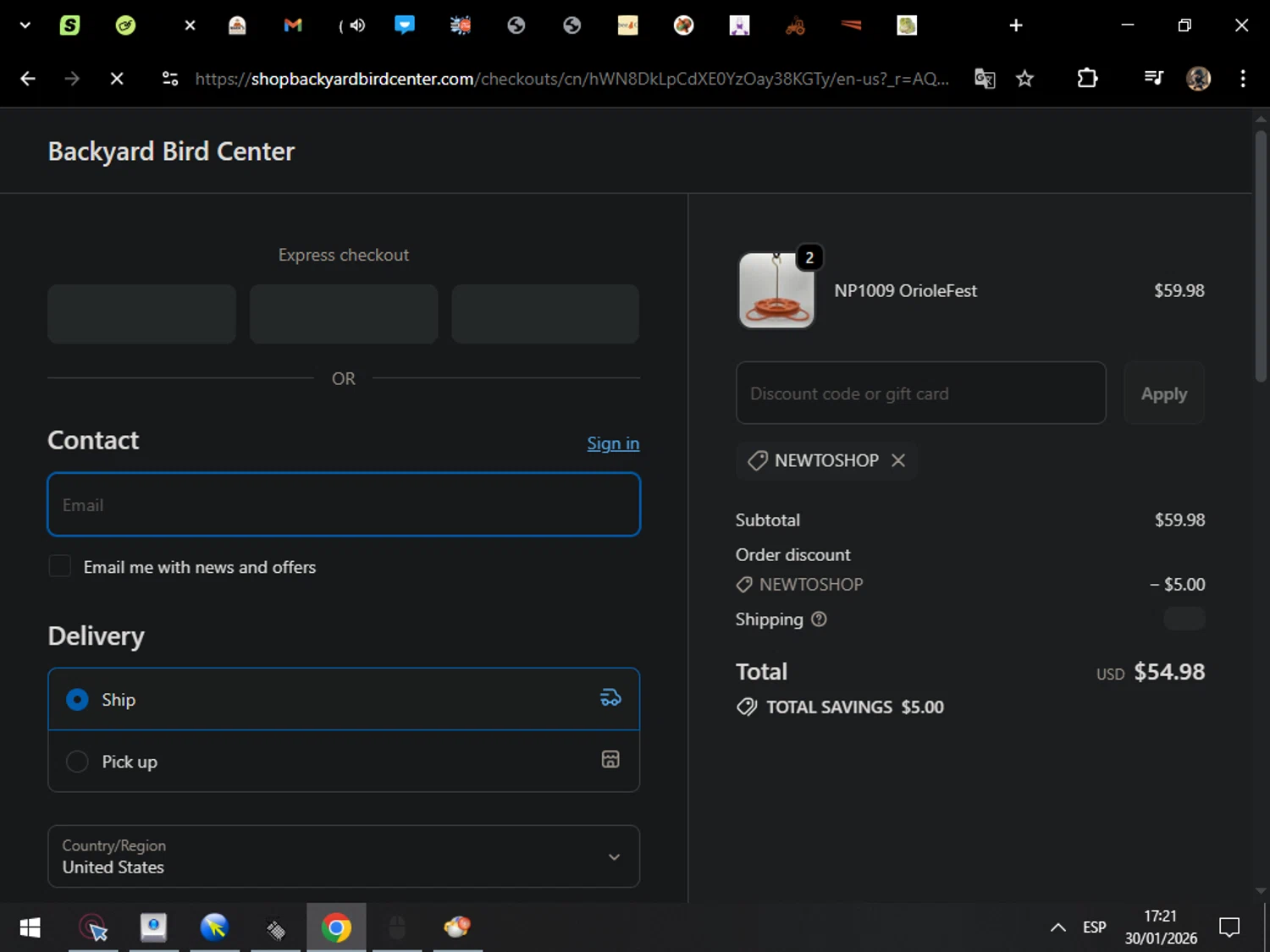Image resolution: width=1270 pixels, height=952 pixels.
Task: Switch to the blue chat bubble tab
Action: click(405, 25)
